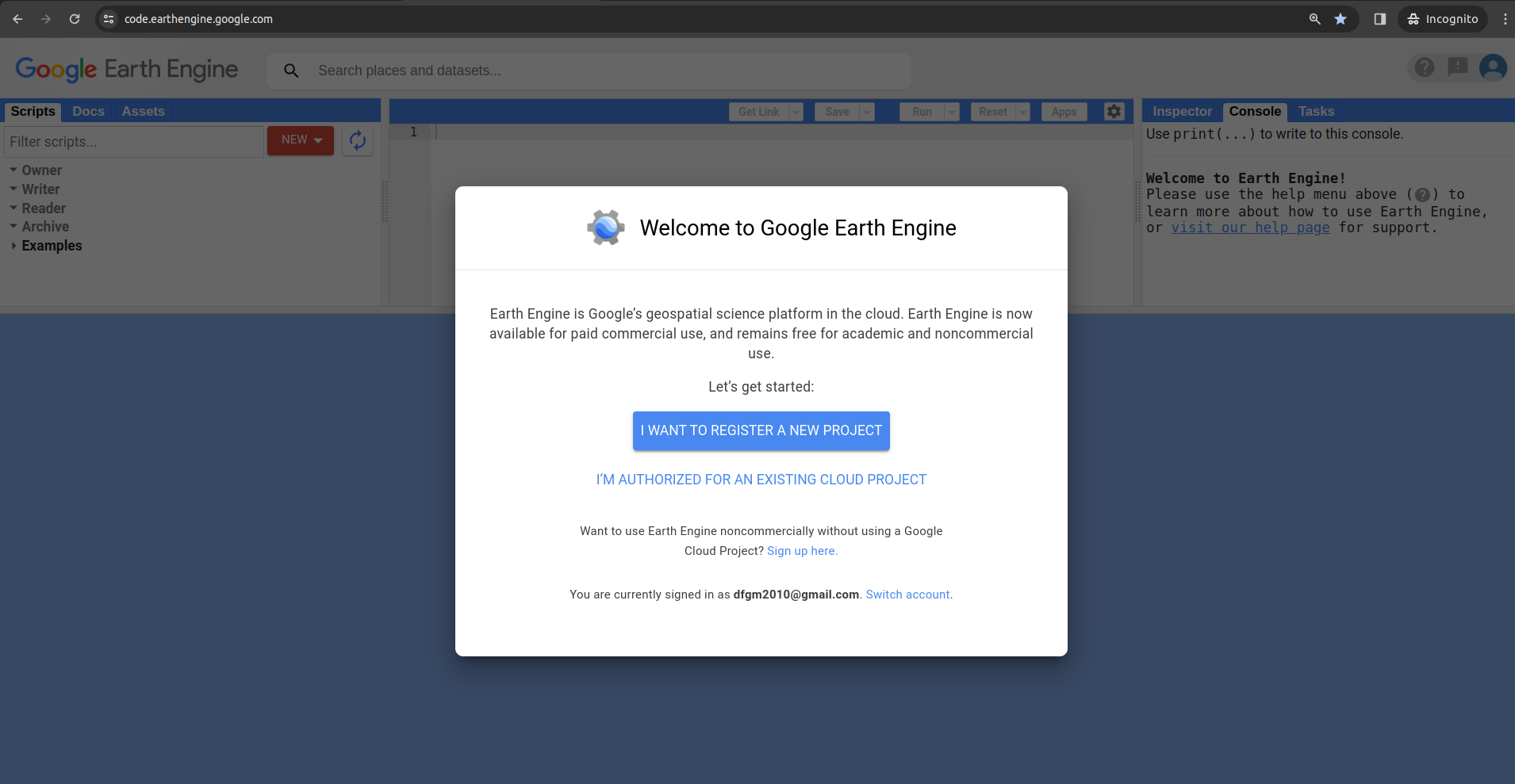This screenshot has height=784, width=1515.
Task: Switch to the Docs tab
Action: (x=88, y=111)
